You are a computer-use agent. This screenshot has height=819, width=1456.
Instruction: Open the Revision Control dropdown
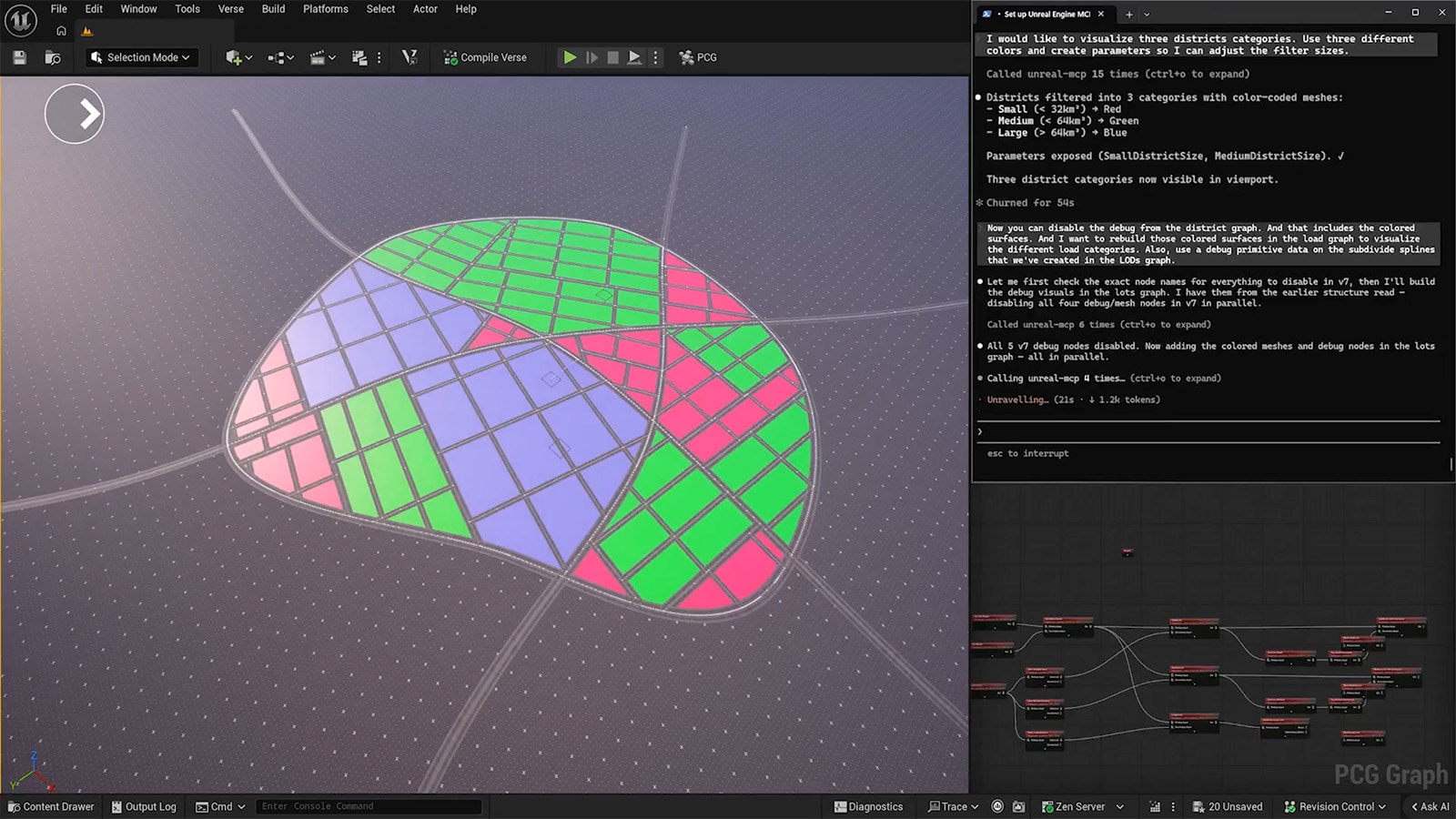1335,806
